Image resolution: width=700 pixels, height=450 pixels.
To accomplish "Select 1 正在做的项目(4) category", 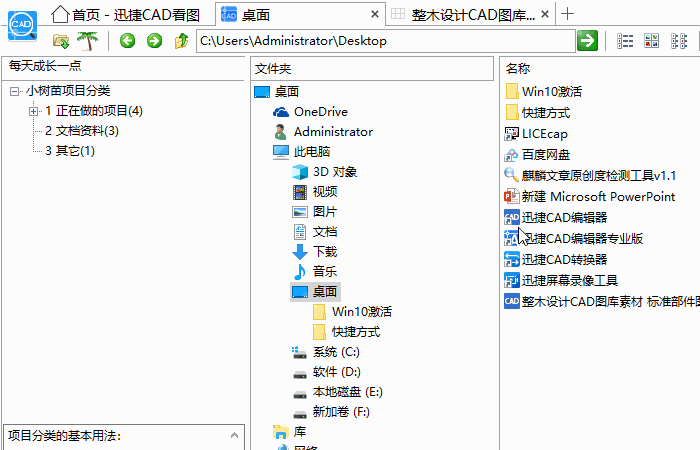I will (94, 111).
